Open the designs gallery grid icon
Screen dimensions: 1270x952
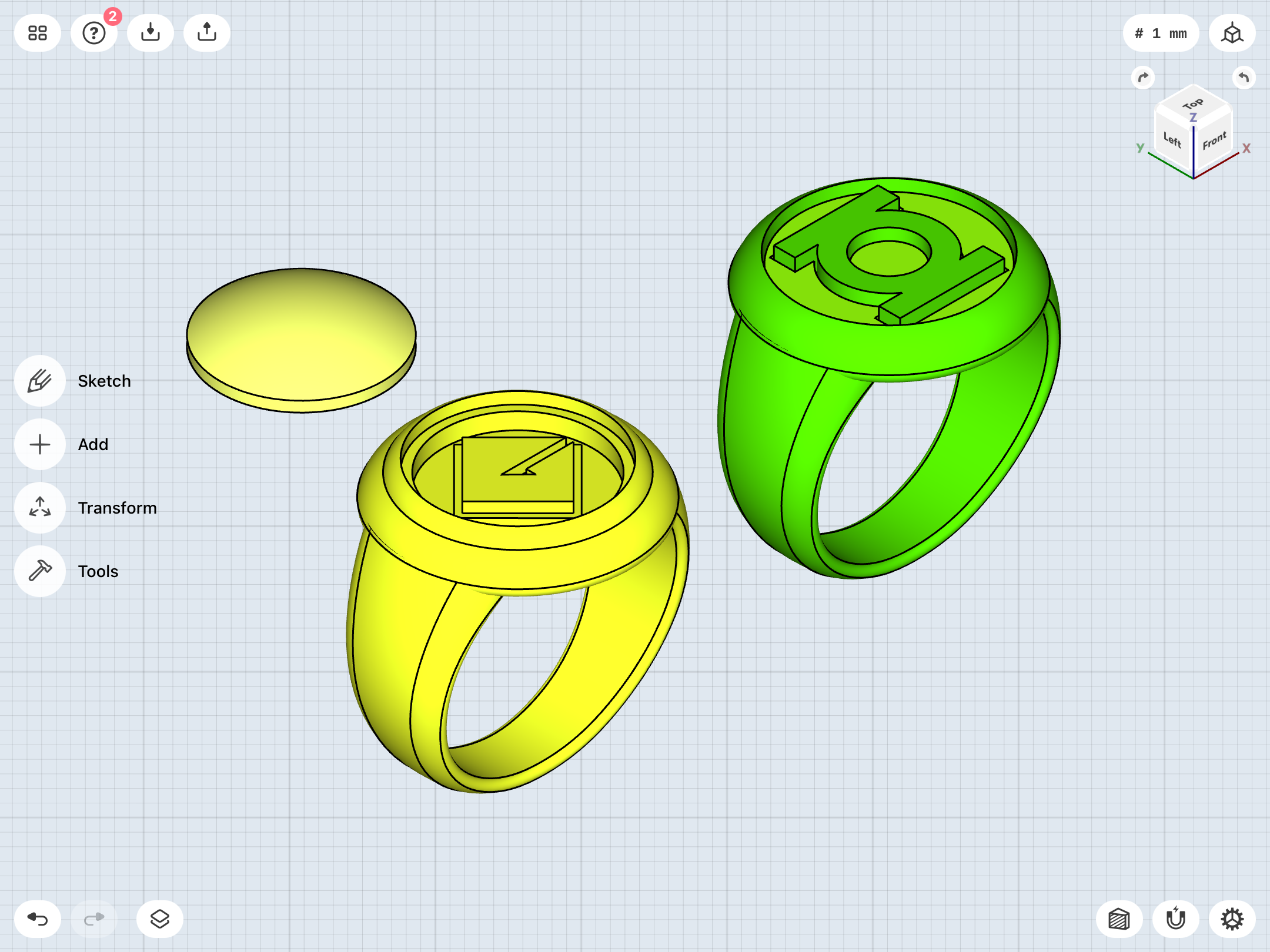(x=38, y=33)
